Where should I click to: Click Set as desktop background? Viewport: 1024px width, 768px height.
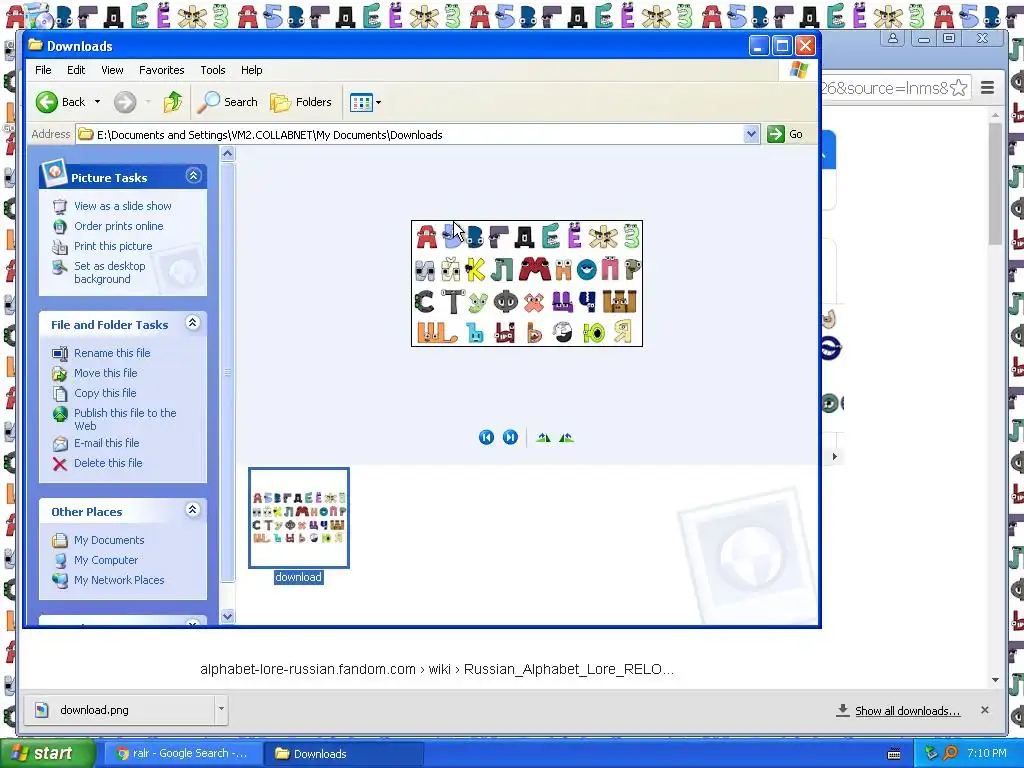click(x=110, y=272)
